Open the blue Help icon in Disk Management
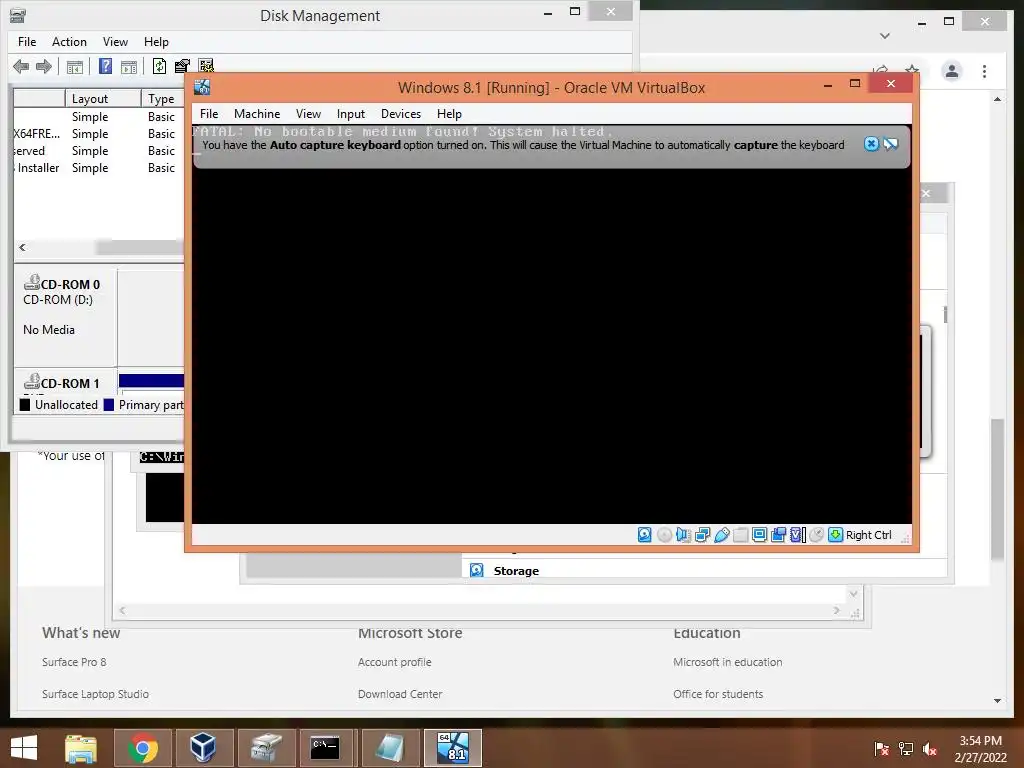This screenshot has width=1024, height=768. click(x=105, y=66)
